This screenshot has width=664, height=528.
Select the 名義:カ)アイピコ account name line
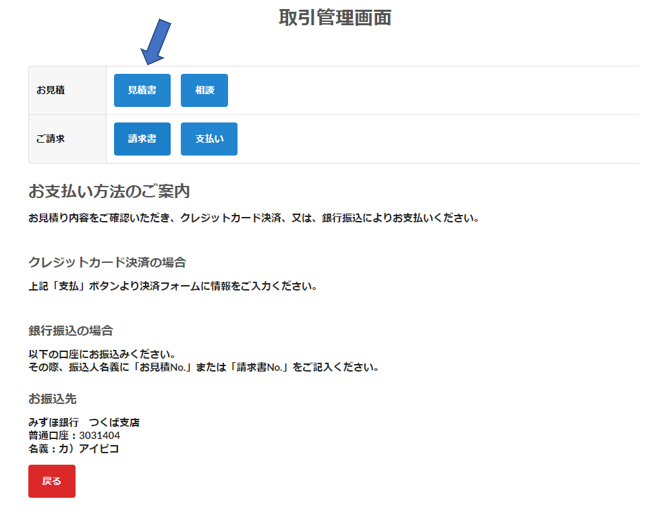click(x=74, y=448)
